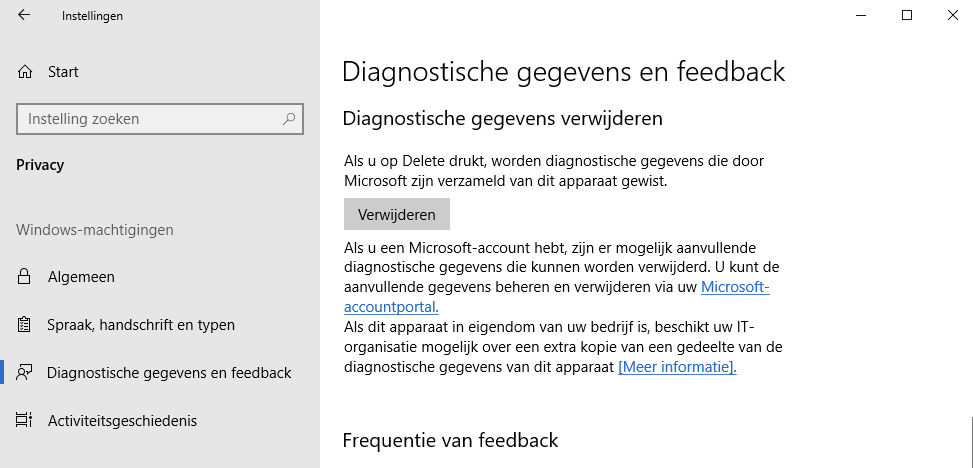Image resolution: width=973 pixels, height=468 pixels.
Task: Open 'Spraak, handschrift en typen' page
Action: (x=141, y=325)
